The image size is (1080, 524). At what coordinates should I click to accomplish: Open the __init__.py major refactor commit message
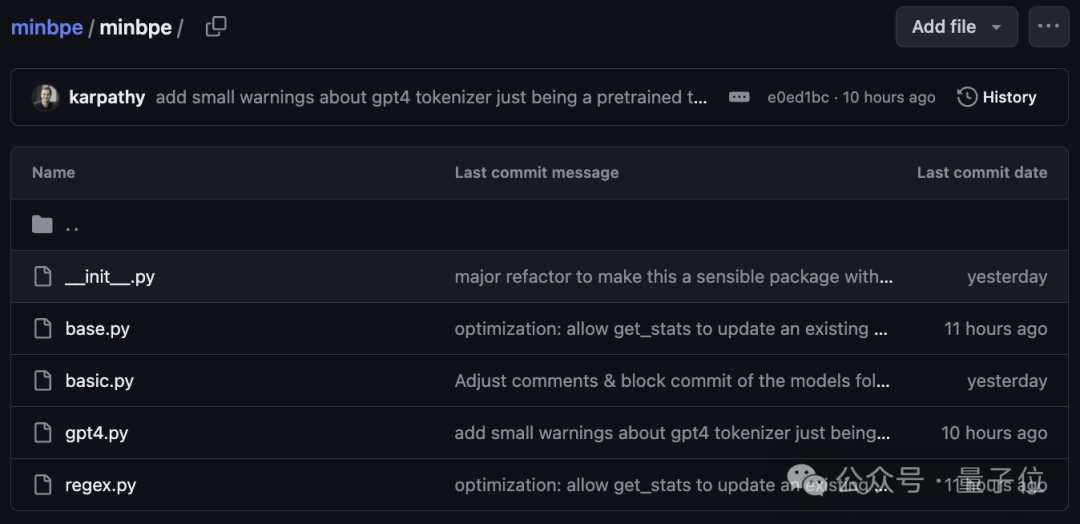673,277
